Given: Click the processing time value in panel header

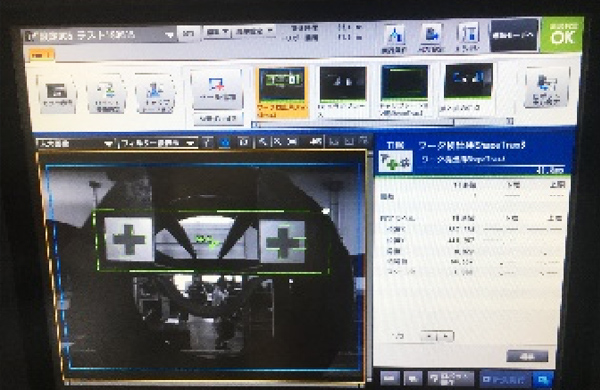Looking at the screenshot, I should (550, 170).
